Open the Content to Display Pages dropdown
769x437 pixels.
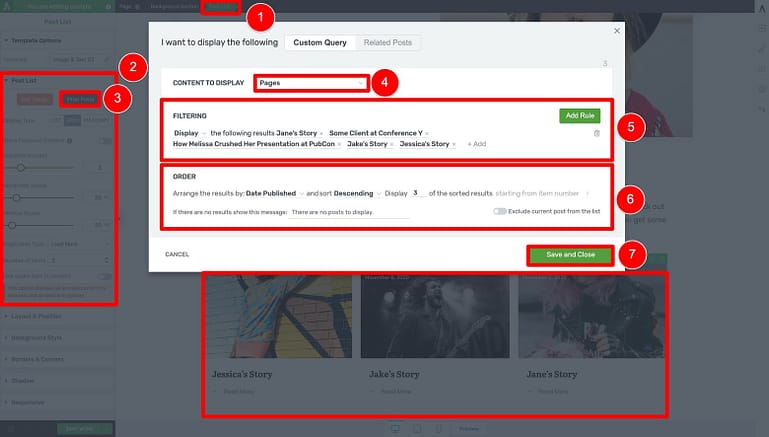click(311, 83)
